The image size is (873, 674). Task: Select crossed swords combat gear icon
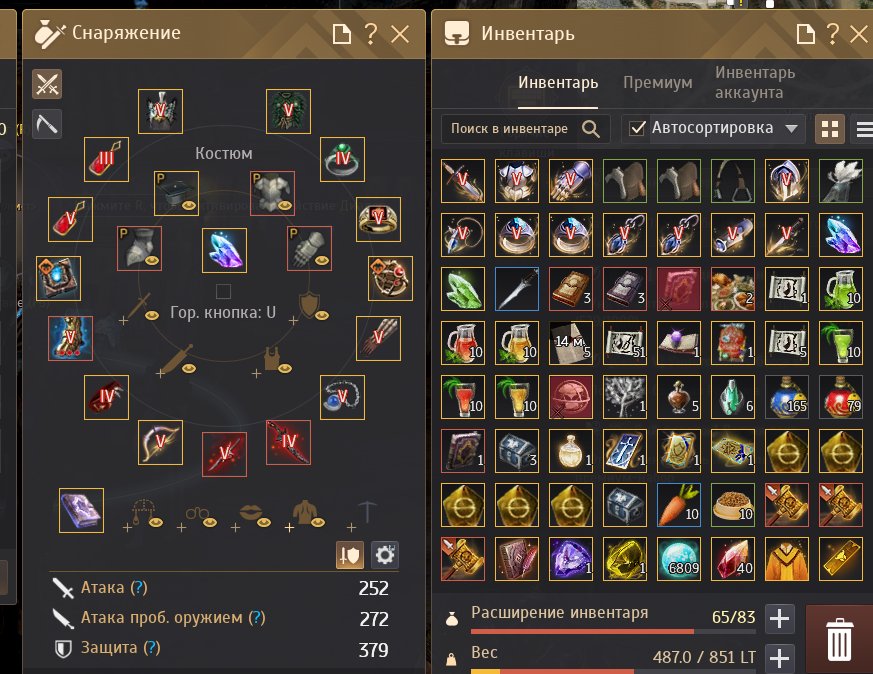click(x=47, y=85)
